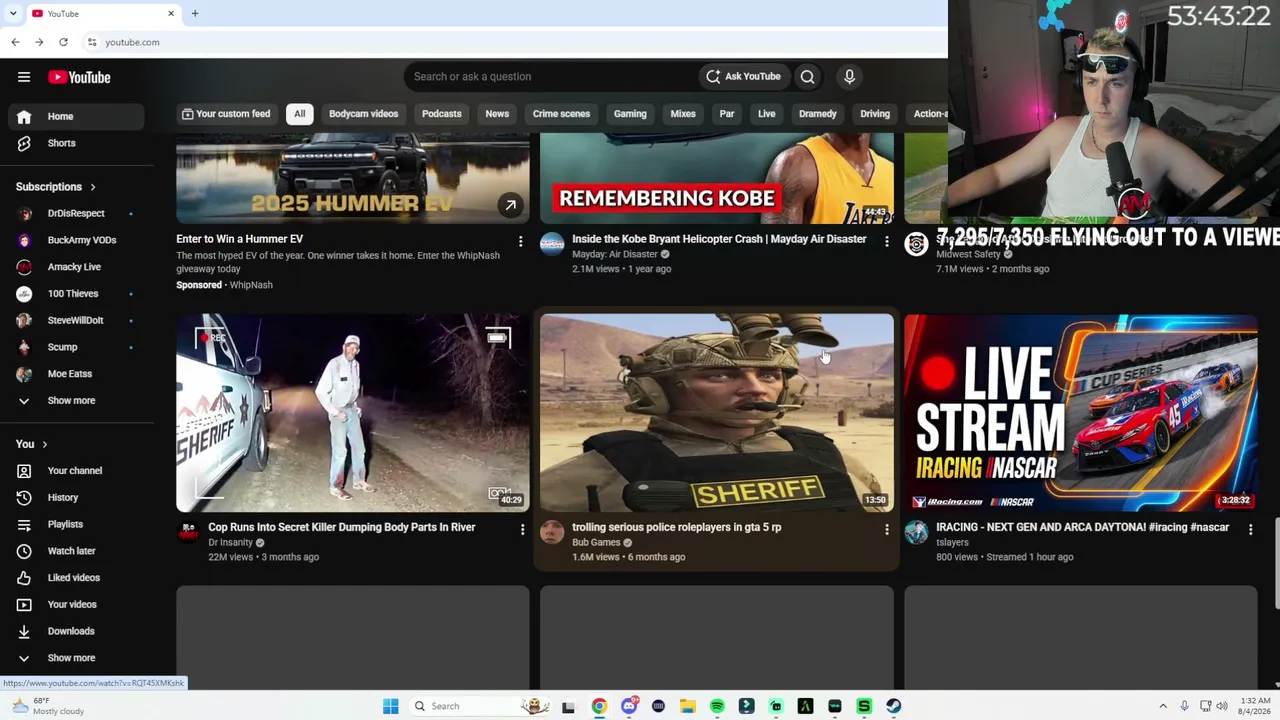
Task: Open the Ask YouTube assistant
Action: 743,77
